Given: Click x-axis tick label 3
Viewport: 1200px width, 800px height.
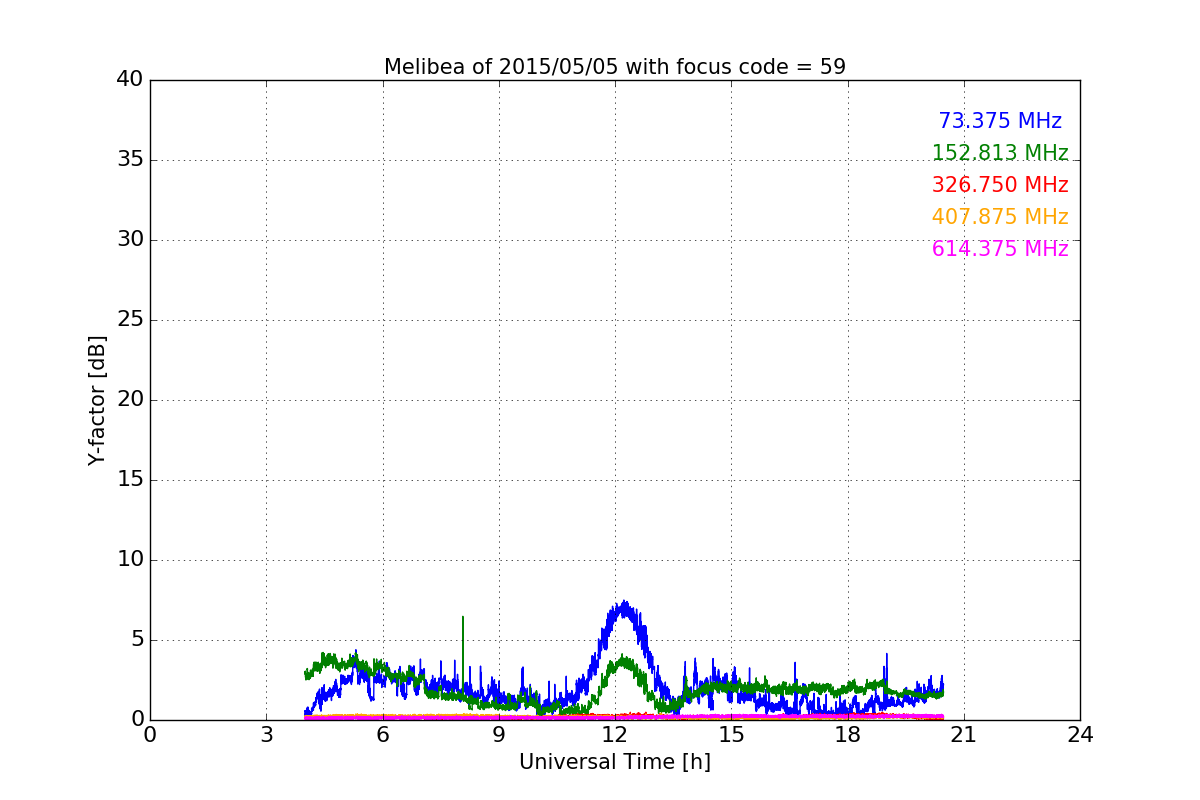Looking at the screenshot, I should point(266,734).
